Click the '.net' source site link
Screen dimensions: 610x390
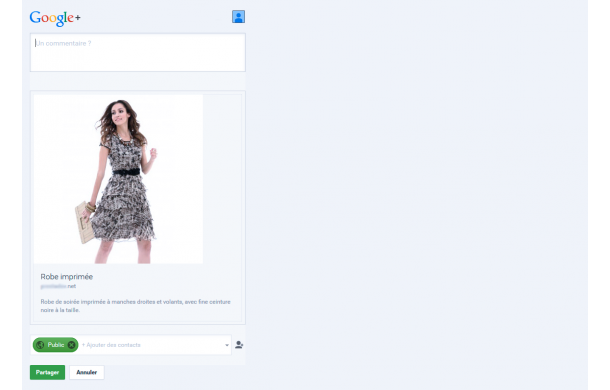58,286
